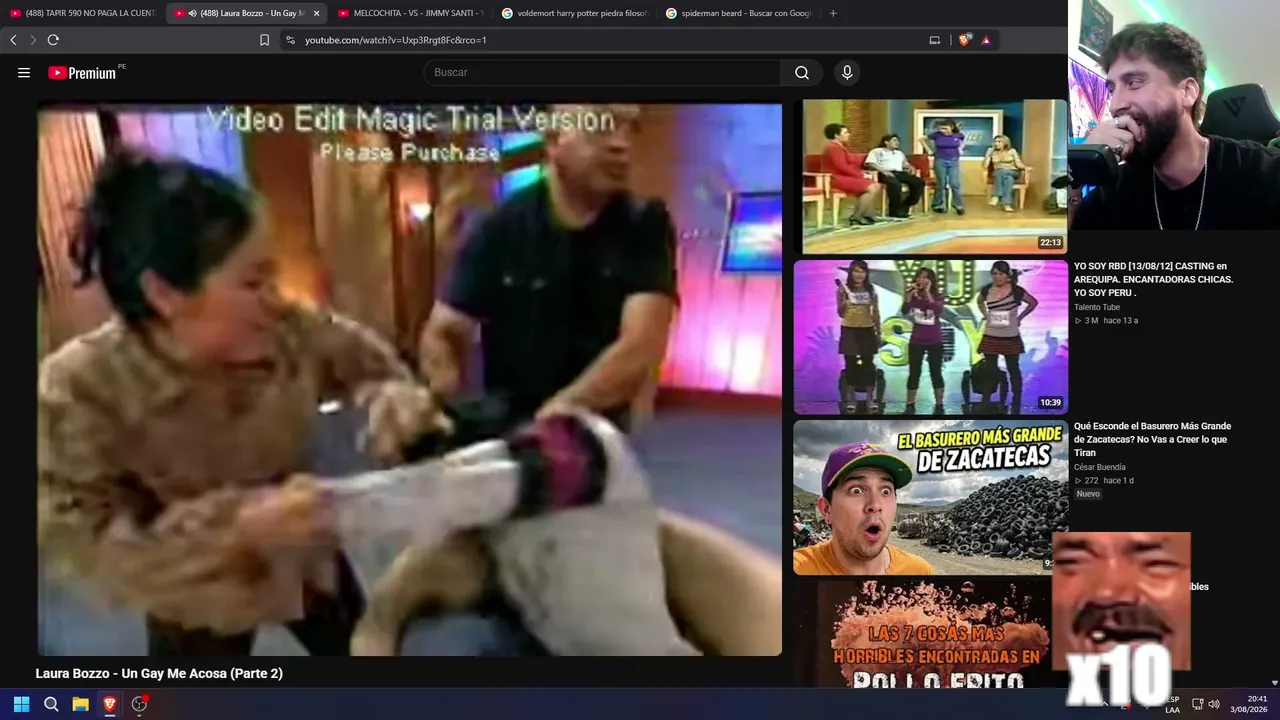Open the Brave Shields lion icon

(x=964, y=40)
